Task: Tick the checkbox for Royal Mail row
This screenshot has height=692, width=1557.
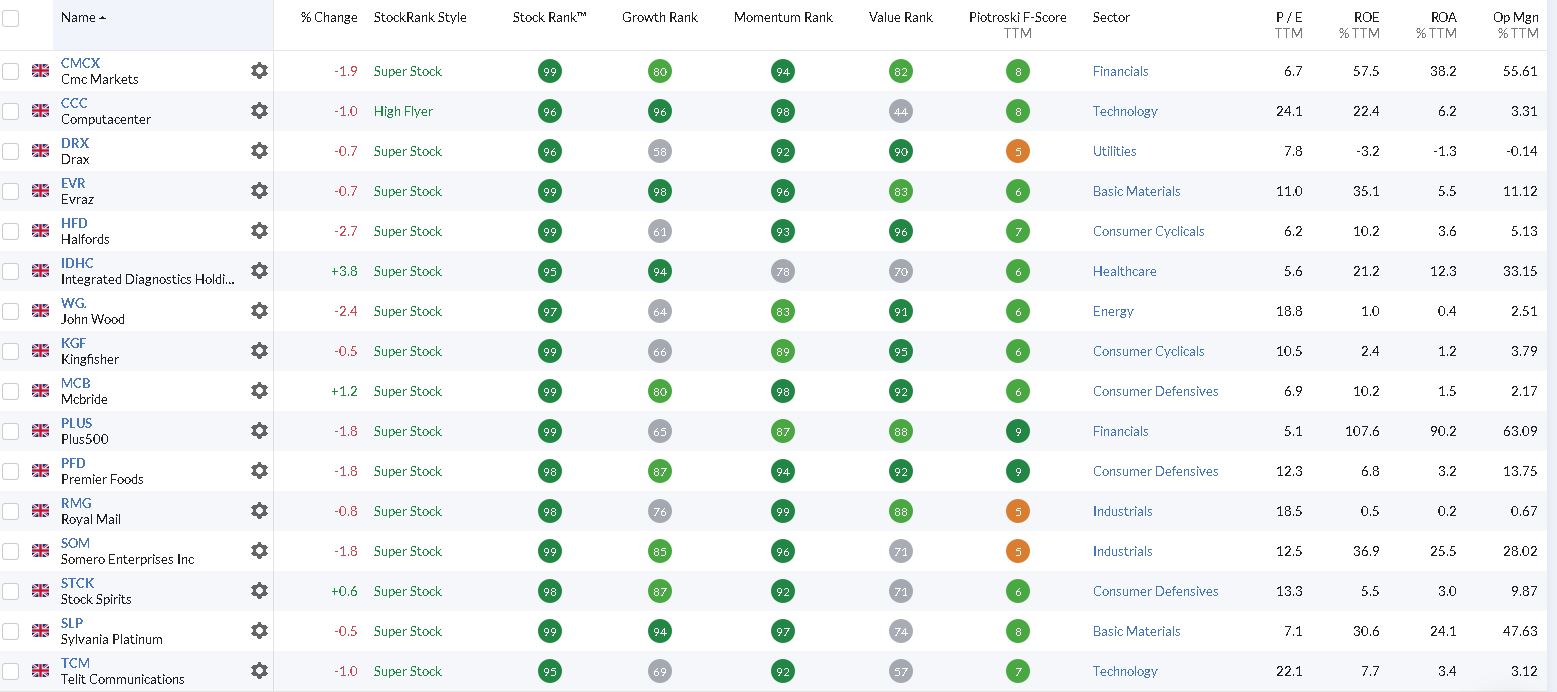Action: (10, 511)
